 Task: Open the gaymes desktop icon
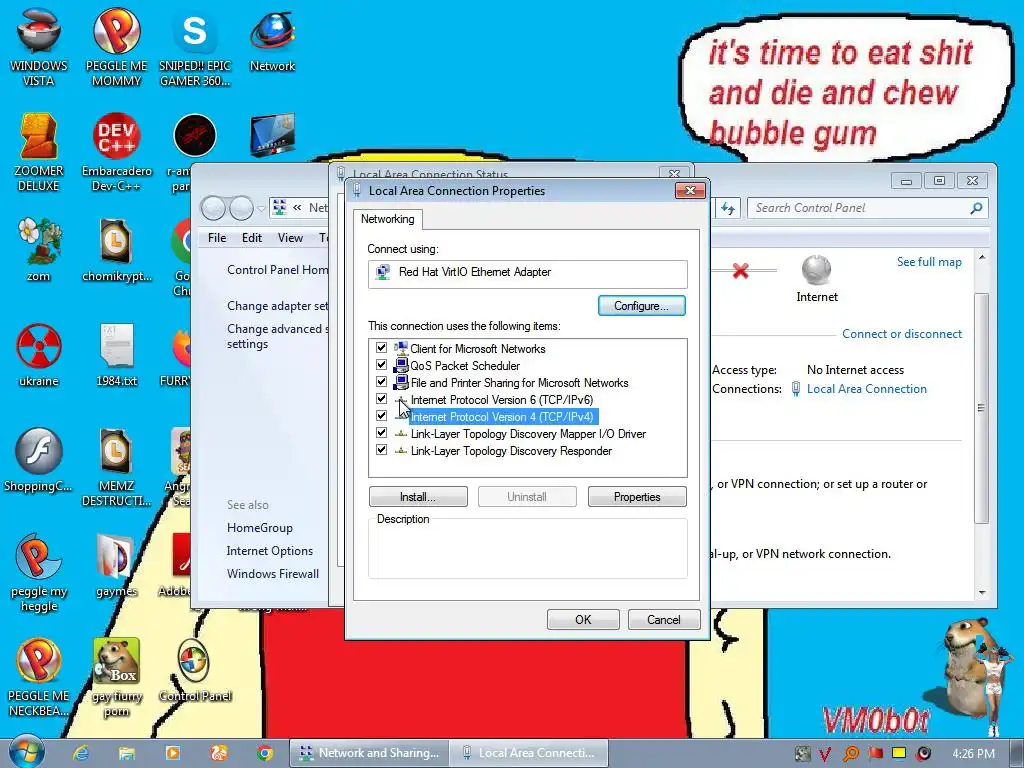[116, 565]
